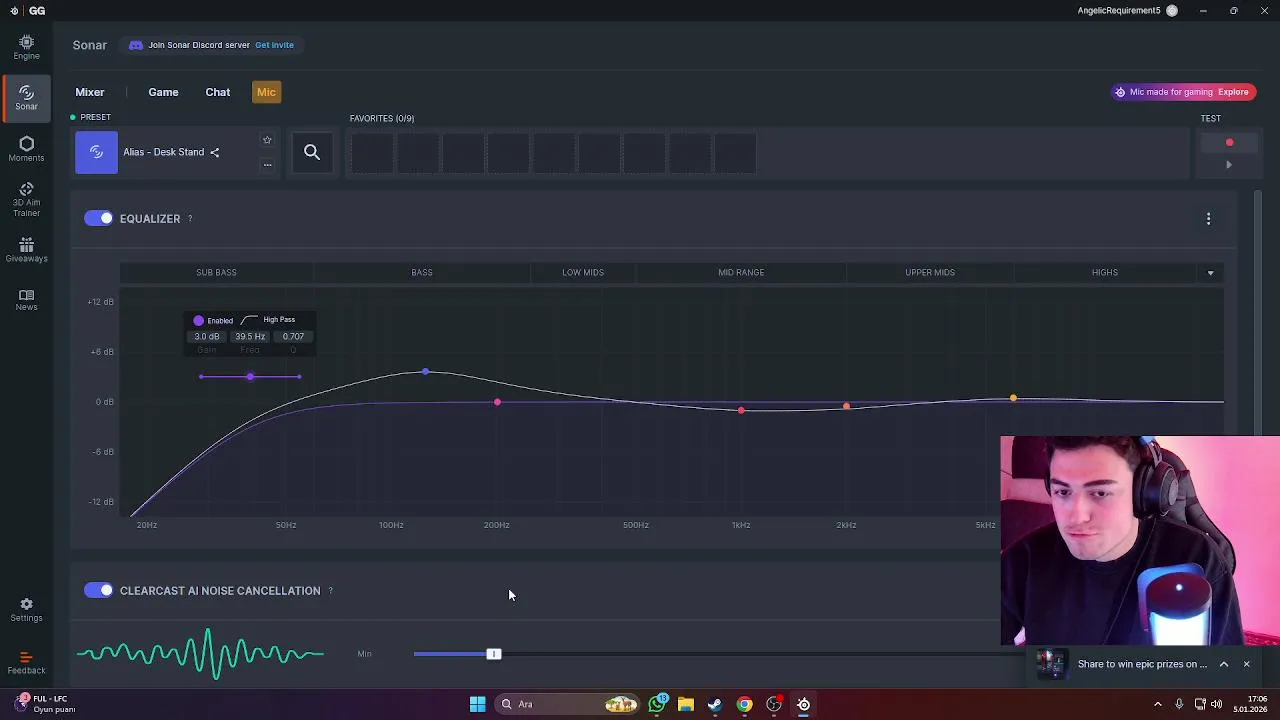Expand the EQ band labels dropdown arrow
Screen dimensions: 1280x720
[x=1210, y=272]
